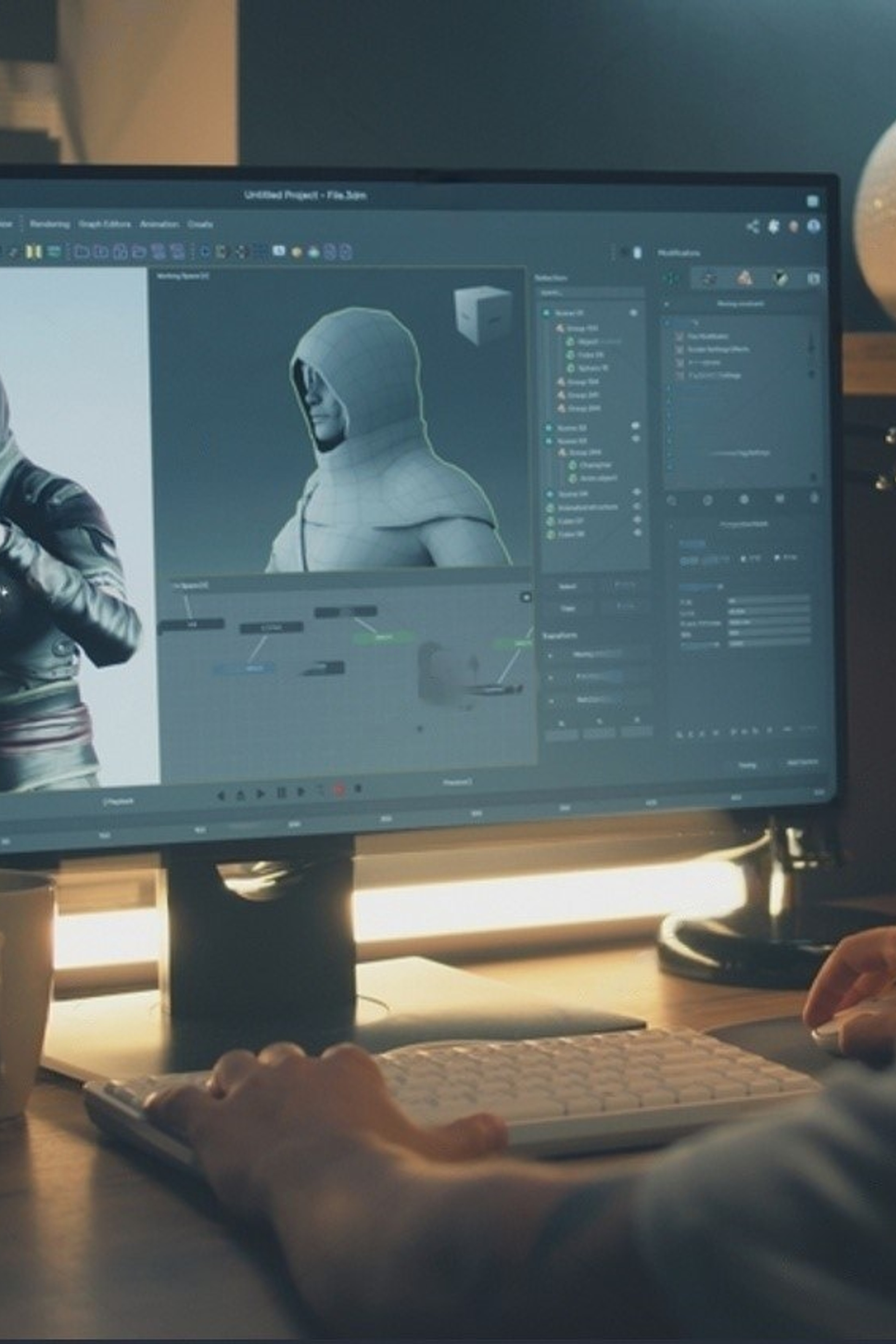Toggle visibility eye of Scene 04
The height and width of the screenshot is (1344, 896).
637,492
